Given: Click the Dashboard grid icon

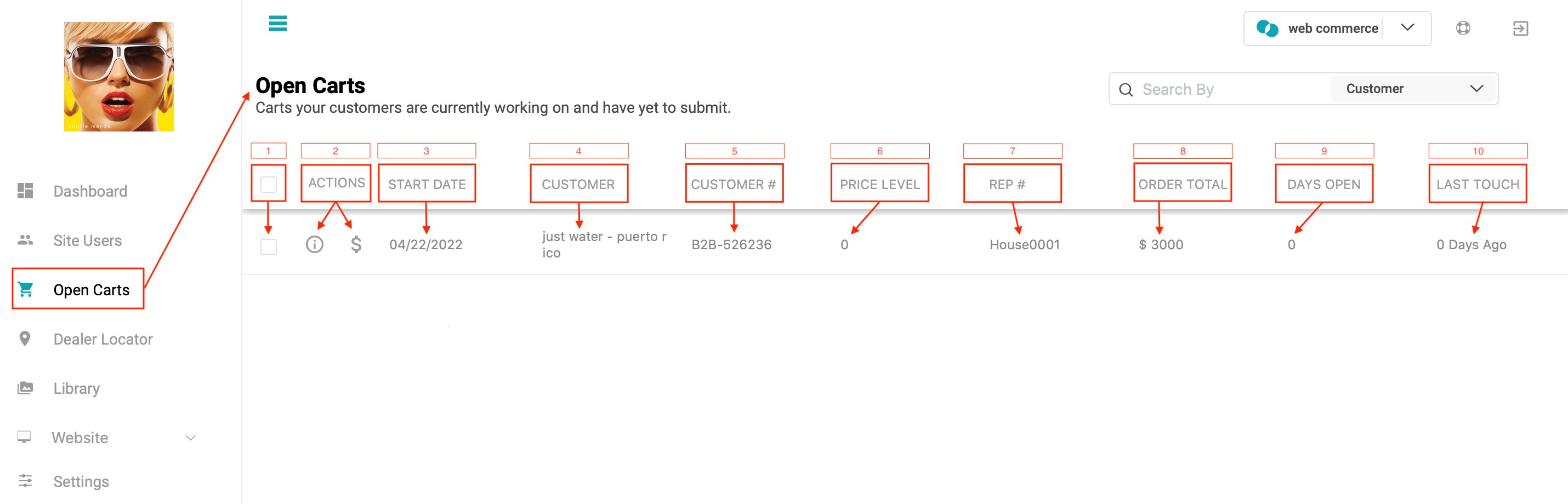Looking at the screenshot, I should 25,191.
